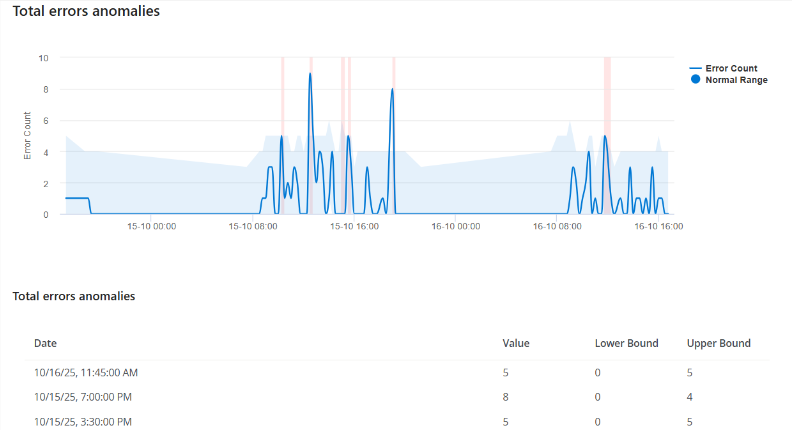Select the 10/15/25, 3:30:00 PM table entry
Screen dimensions: 792x430
83,421
